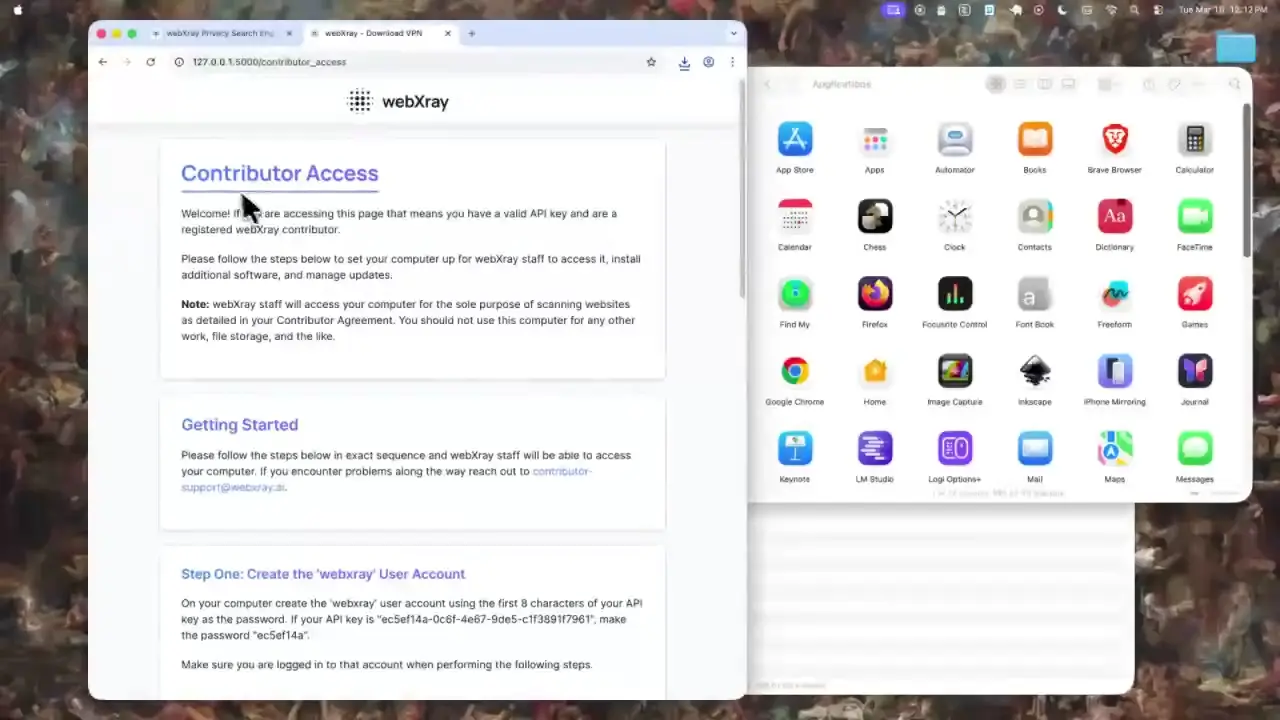This screenshot has height=720, width=1280.
Task: Open the Apps icon in Finder
Action: (x=875, y=139)
